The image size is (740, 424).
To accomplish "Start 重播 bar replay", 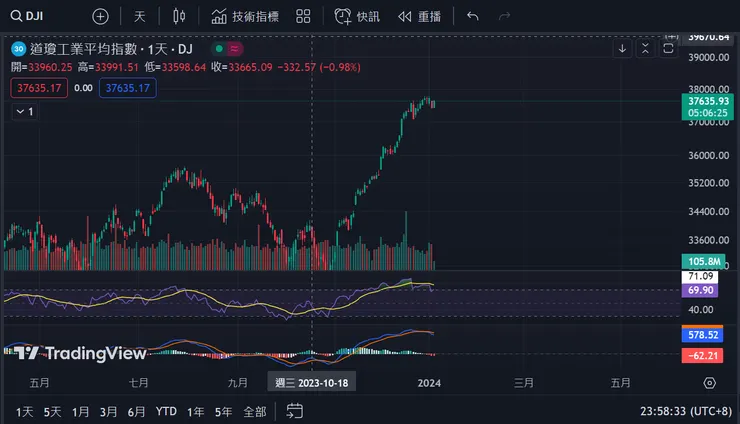I will [x=419, y=17].
